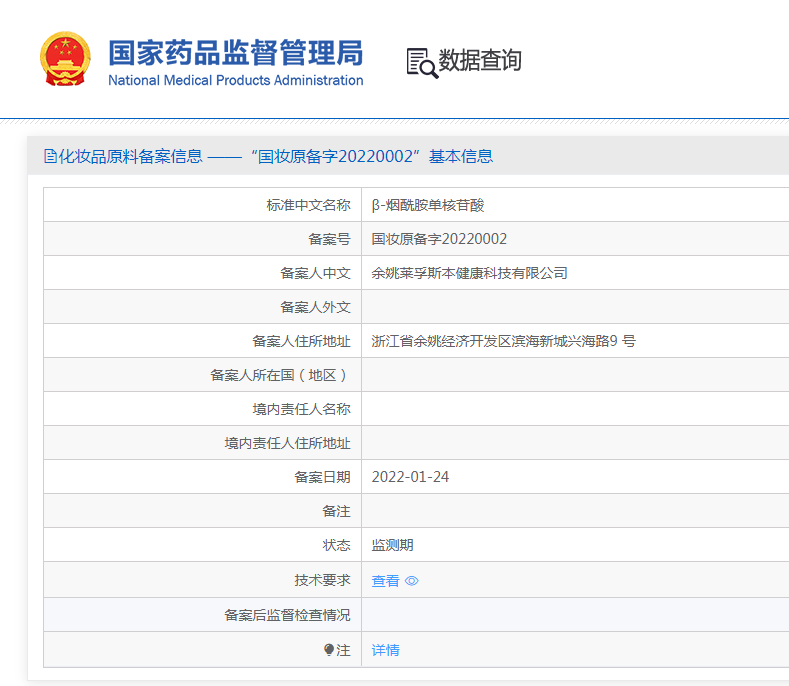Click the eye icon beside 查看
The image size is (789, 686).
coord(412,581)
